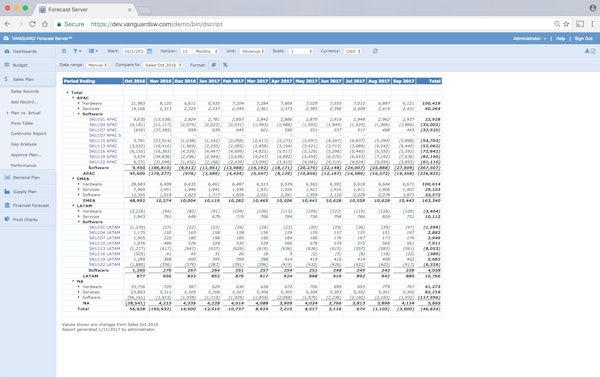Viewport: 600px width, 377px height.
Task: Click the browser address bar URL
Action: point(157,24)
